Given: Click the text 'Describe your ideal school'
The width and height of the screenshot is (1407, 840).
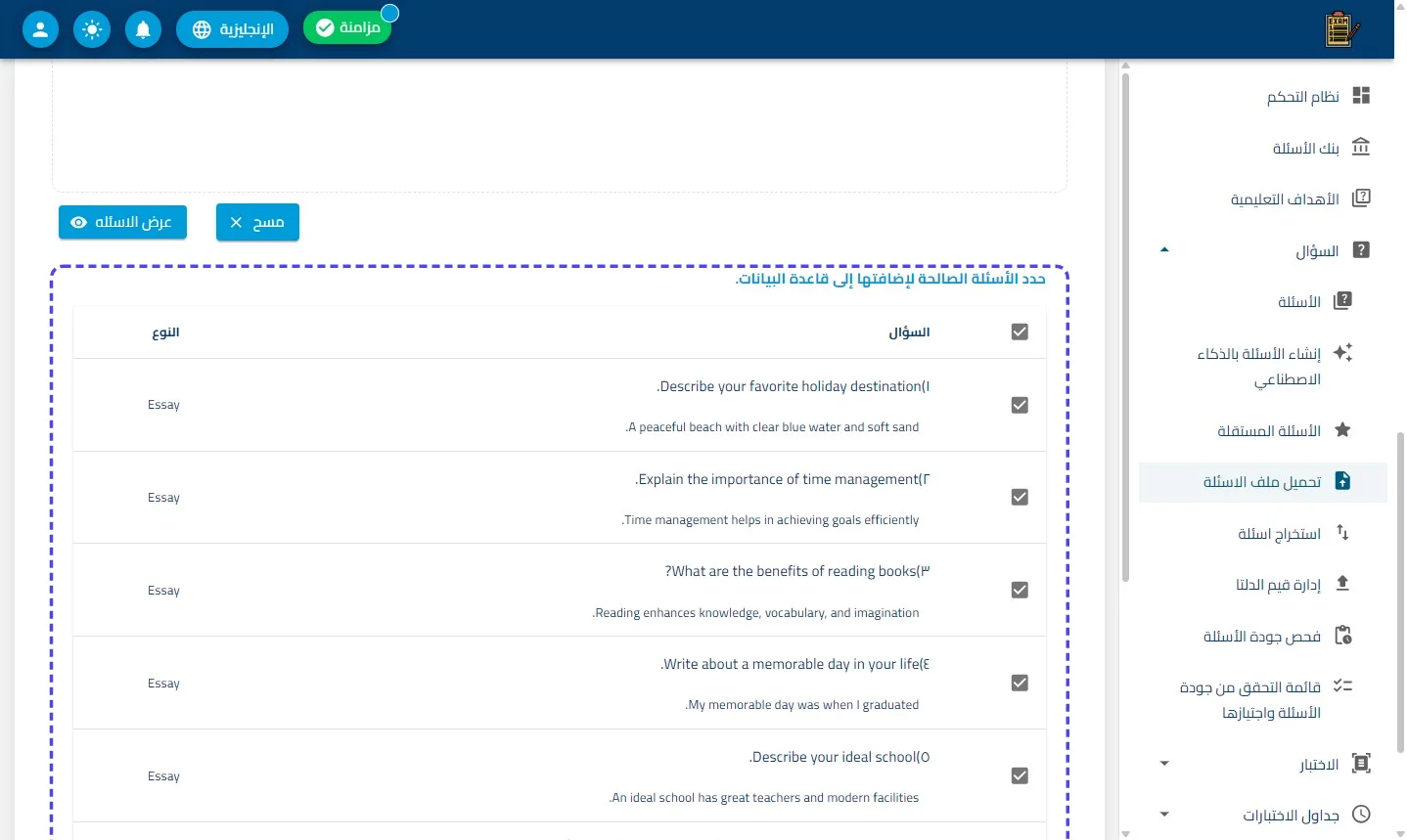Looking at the screenshot, I should pyautogui.click(x=834, y=757).
